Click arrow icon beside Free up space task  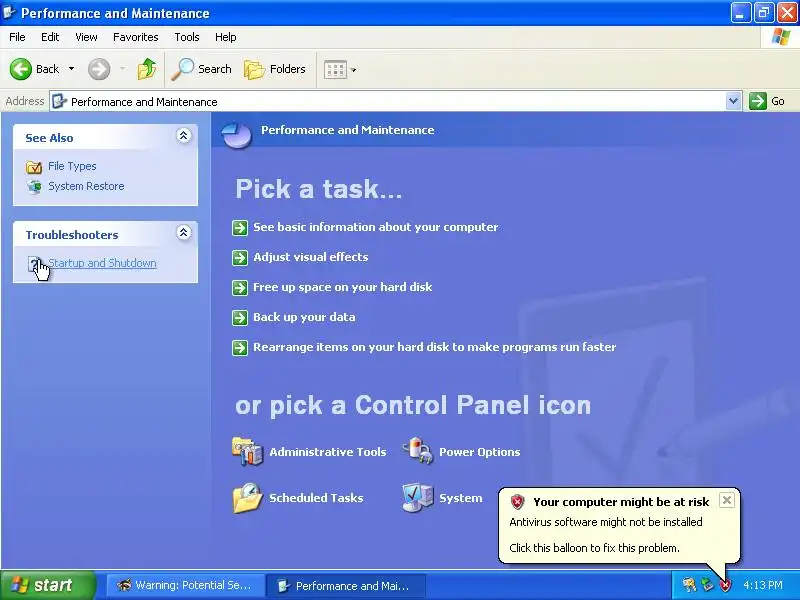point(240,288)
